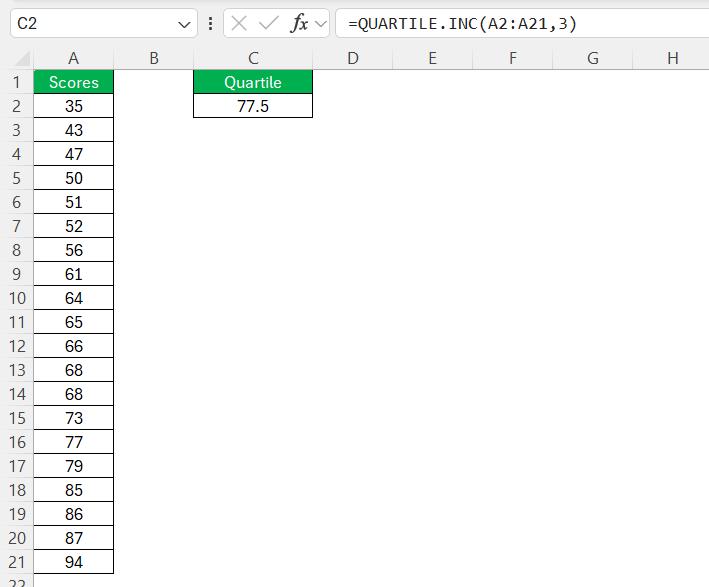Select row 3 header
Screen dimensions: 709x587
click(x=17, y=130)
